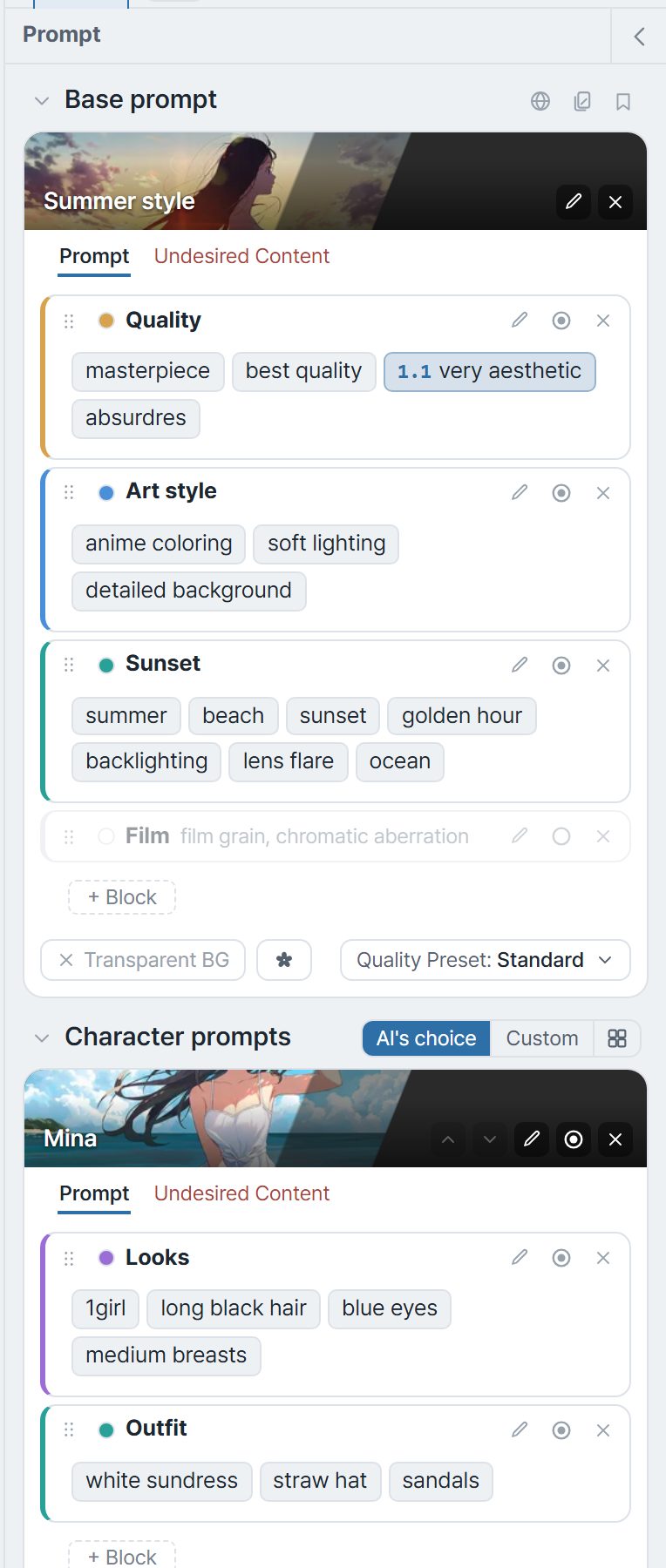
Task: Open the grid layout icon in Character prompts
Action: (x=617, y=1038)
